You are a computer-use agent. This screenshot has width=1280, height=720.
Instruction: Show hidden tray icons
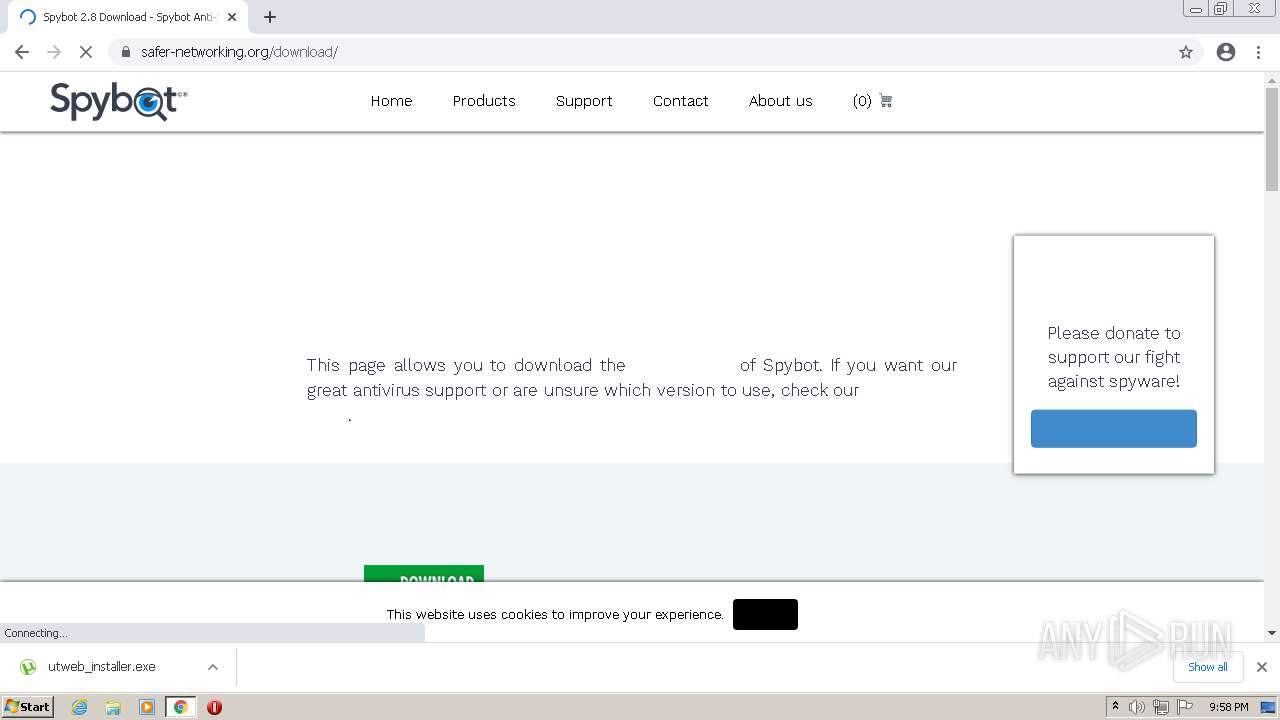coord(1115,707)
